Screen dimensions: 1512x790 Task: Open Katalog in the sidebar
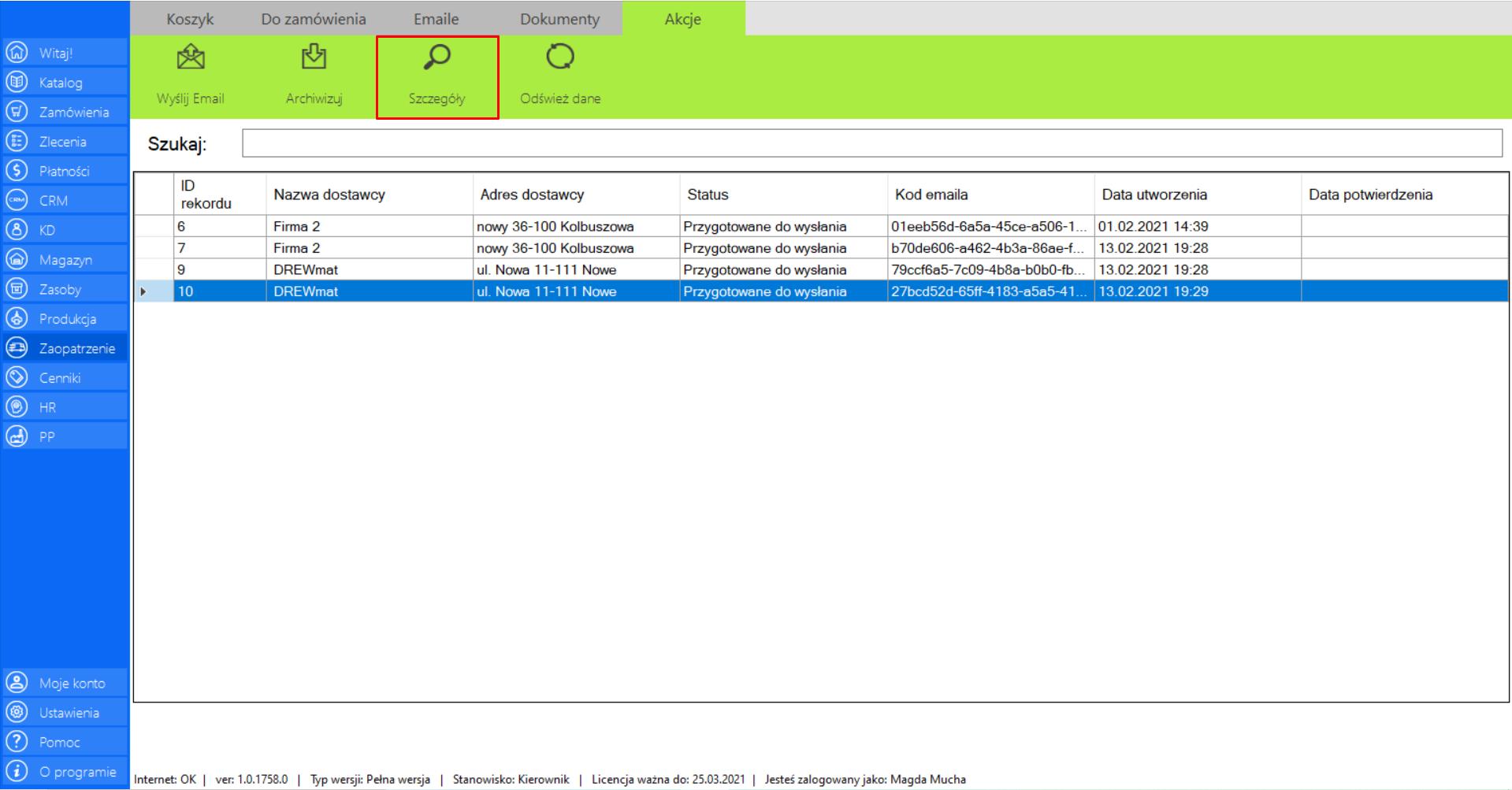point(61,83)
